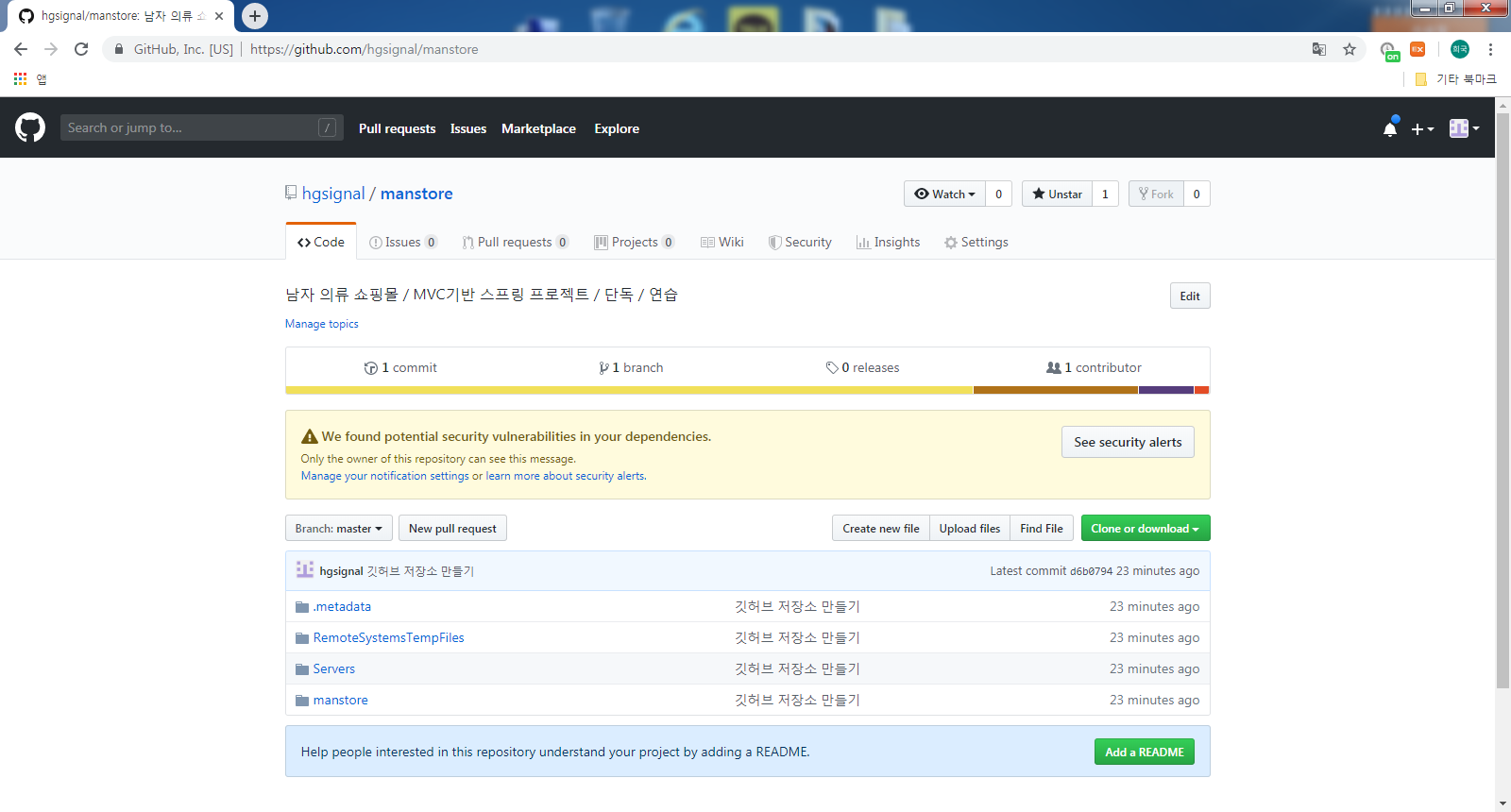This screenshot has width=1511, height=812.
Task: Open the Wiki tab
Action: [x=722, y=242]
